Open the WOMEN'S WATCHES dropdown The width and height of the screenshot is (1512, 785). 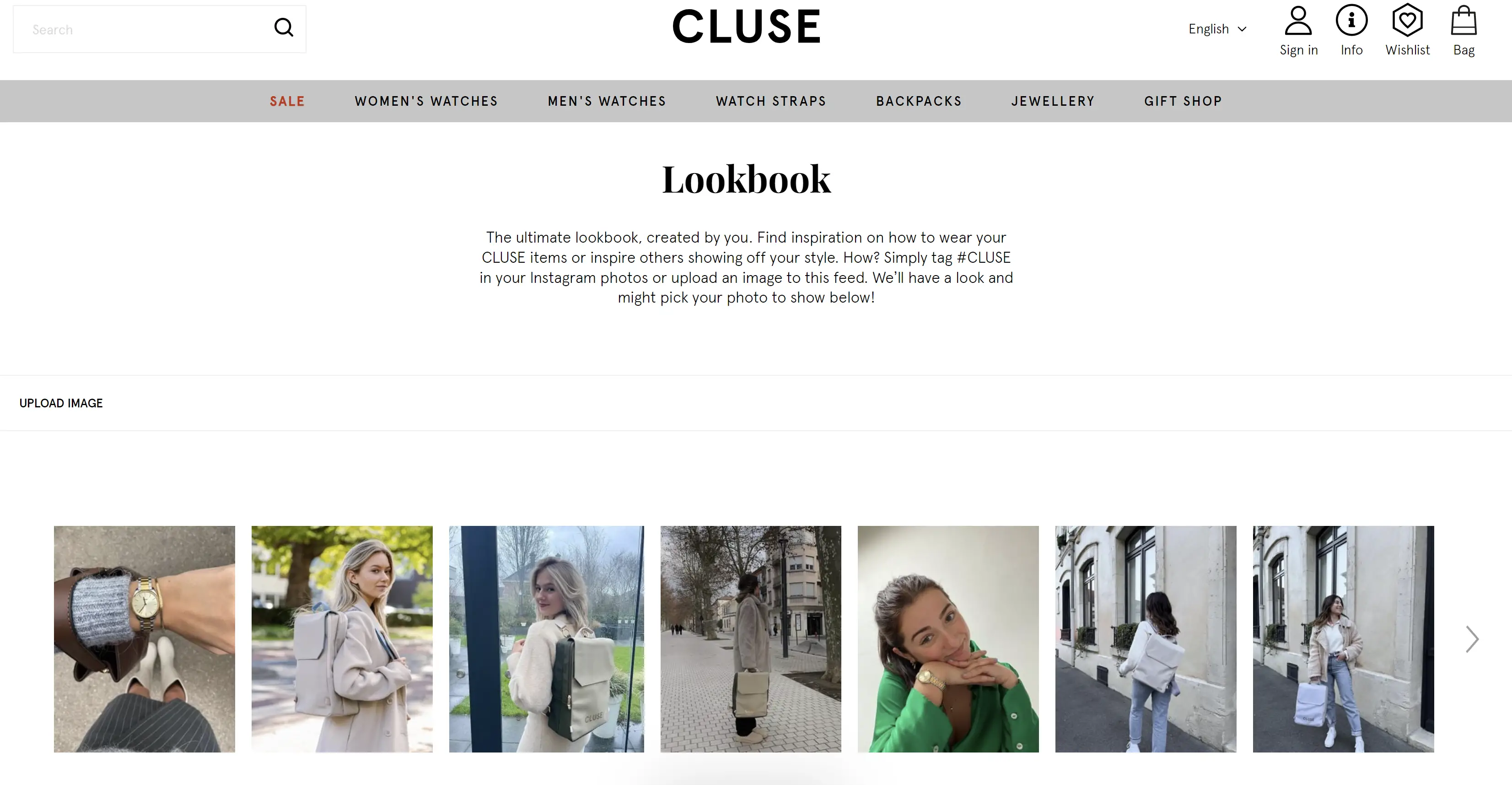tap(427, 101)
